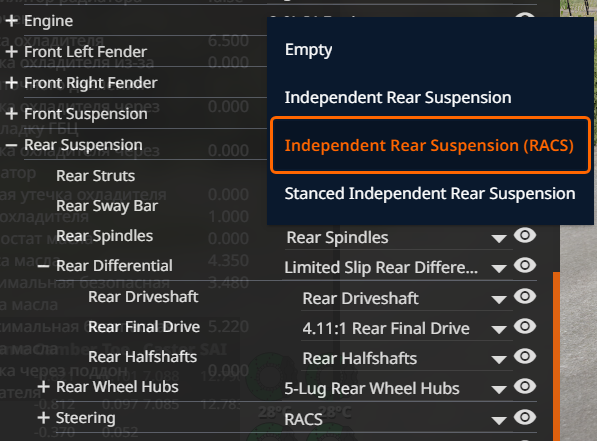Viewport: 597px width, 441px height.
Task: Click the orange vertical scrollbar
Action: (556, 356)
